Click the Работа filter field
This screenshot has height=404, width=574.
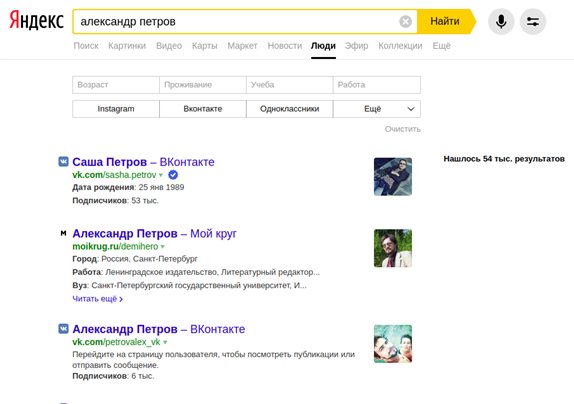[x=377, y=85]
